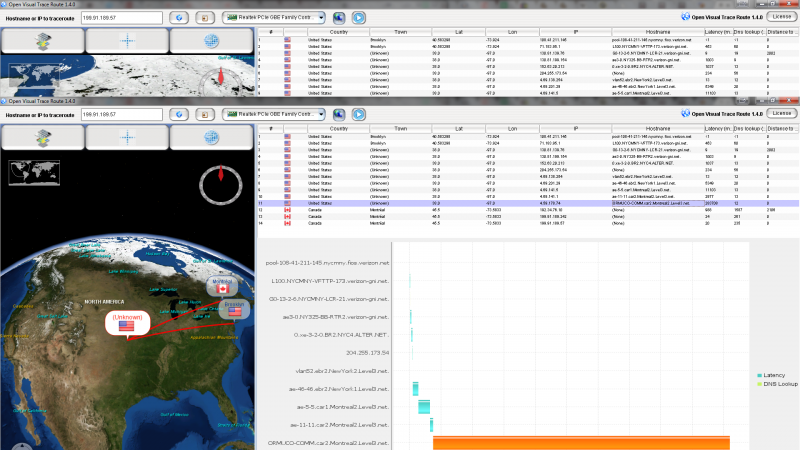The width and height of the screenshot is (800, 450).
Task: Click the orange document icon button in front window
Action: [205, 114]
